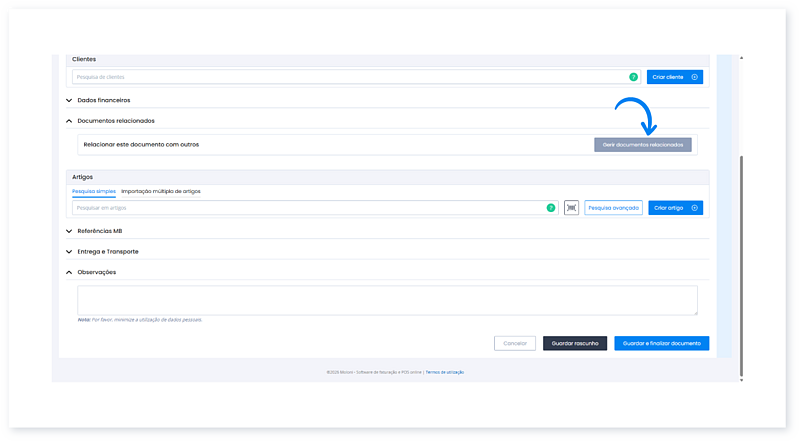Screen dimensions: 800x442
Task: Switch to the Pesquisa simples tab
Action: [x=94, y=191]
